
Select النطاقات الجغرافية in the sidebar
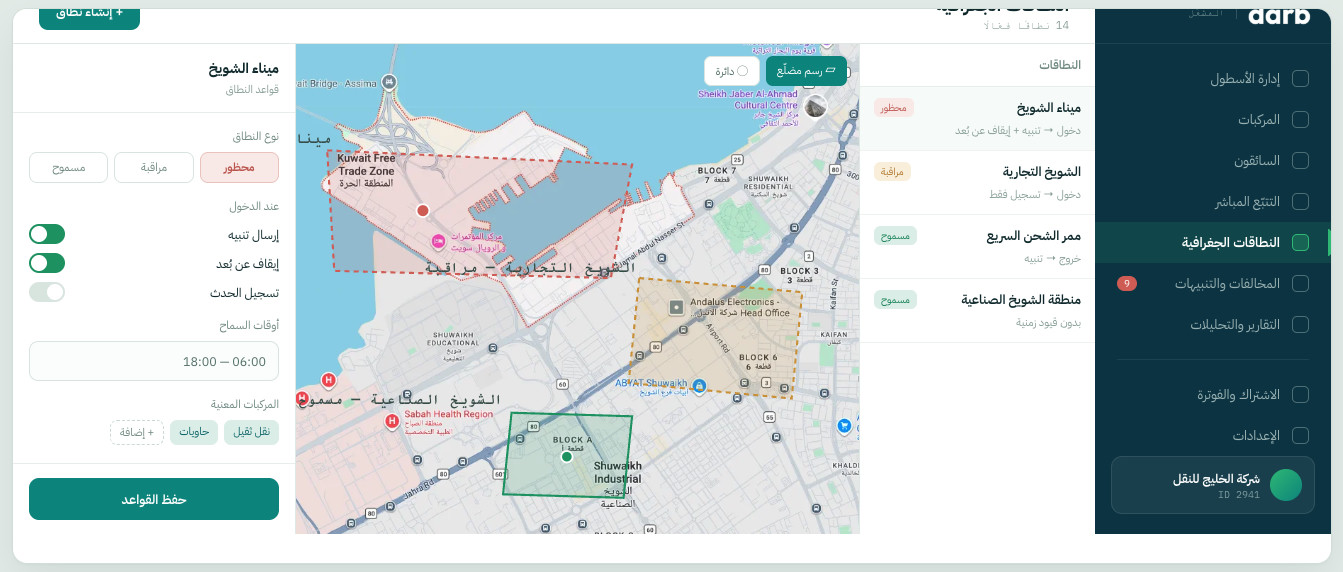coord(1214,242)
